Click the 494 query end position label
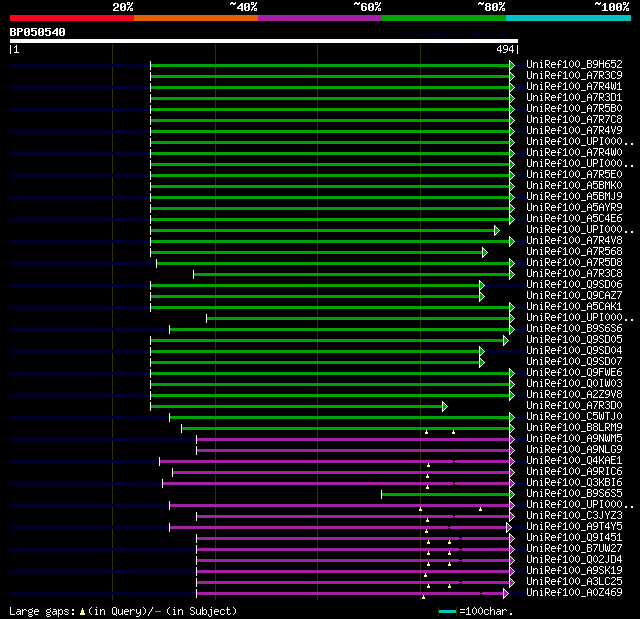 coord(505,49)
